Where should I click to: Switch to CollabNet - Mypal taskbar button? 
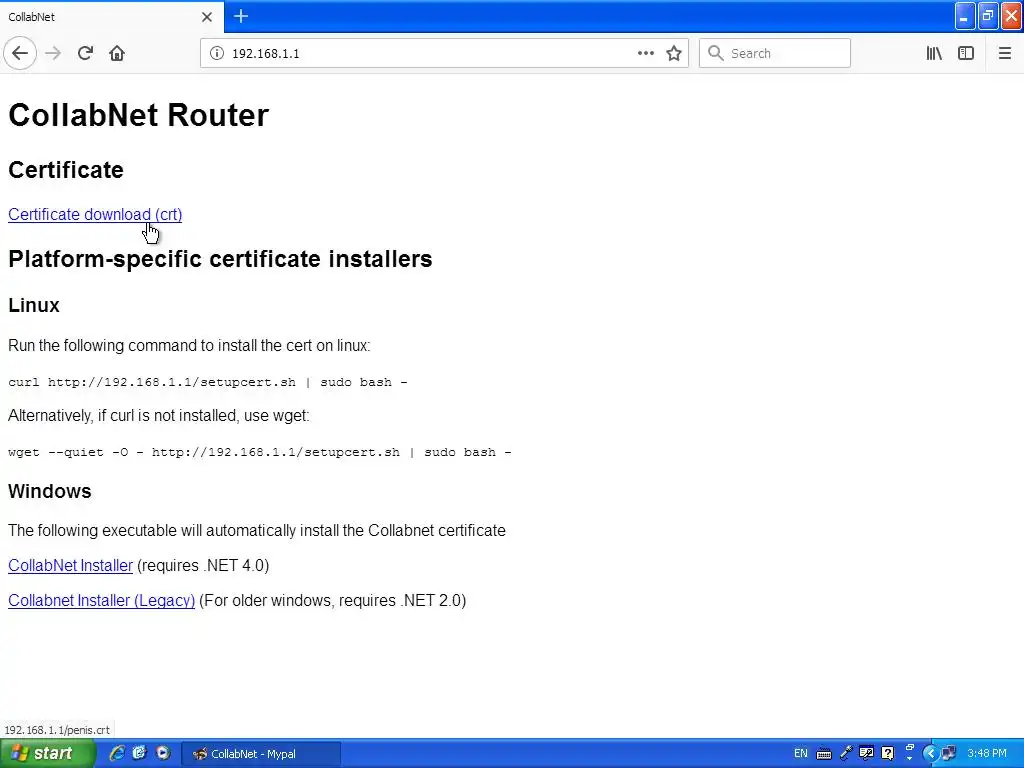(260, 754)
